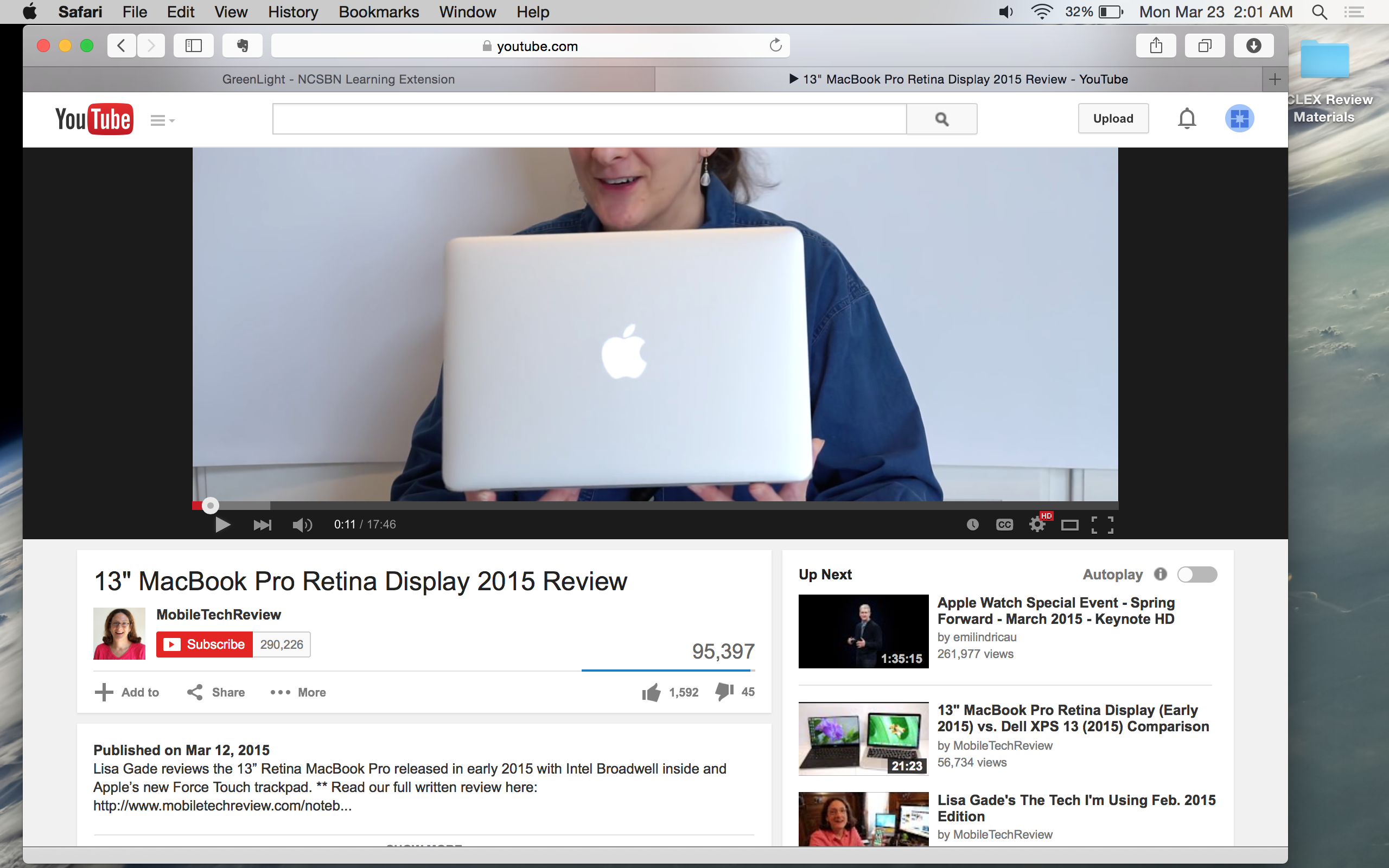Enter full screen video mode
The image size is (1389, 868).
1102,524
